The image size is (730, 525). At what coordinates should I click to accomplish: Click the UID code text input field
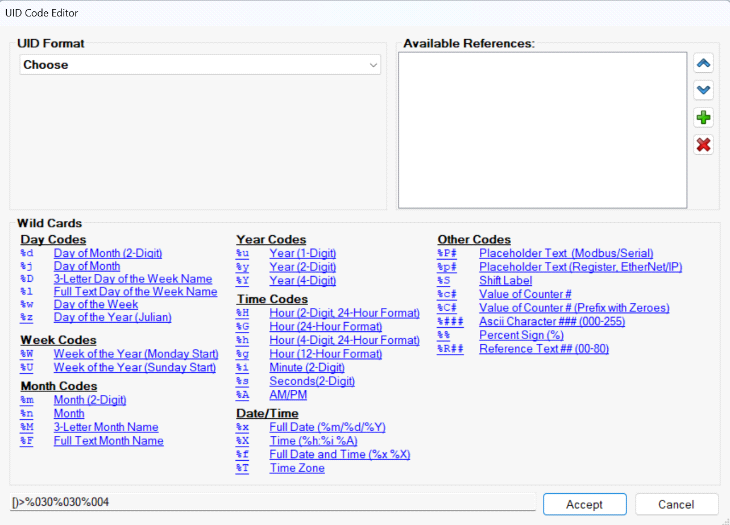point(270,502)
